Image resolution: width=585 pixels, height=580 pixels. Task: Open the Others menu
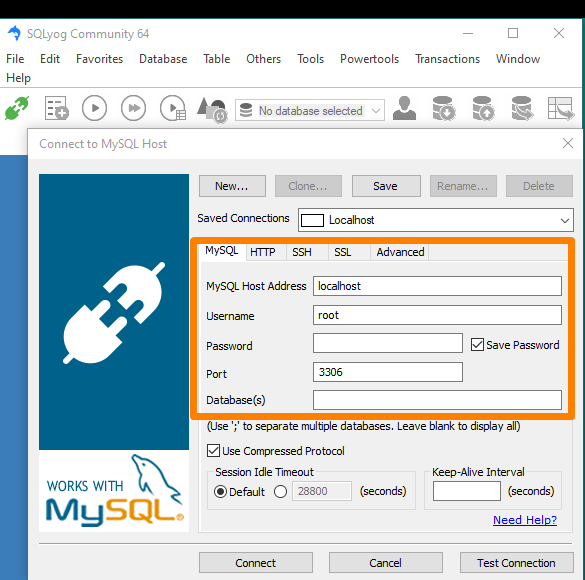coord(263,59)
